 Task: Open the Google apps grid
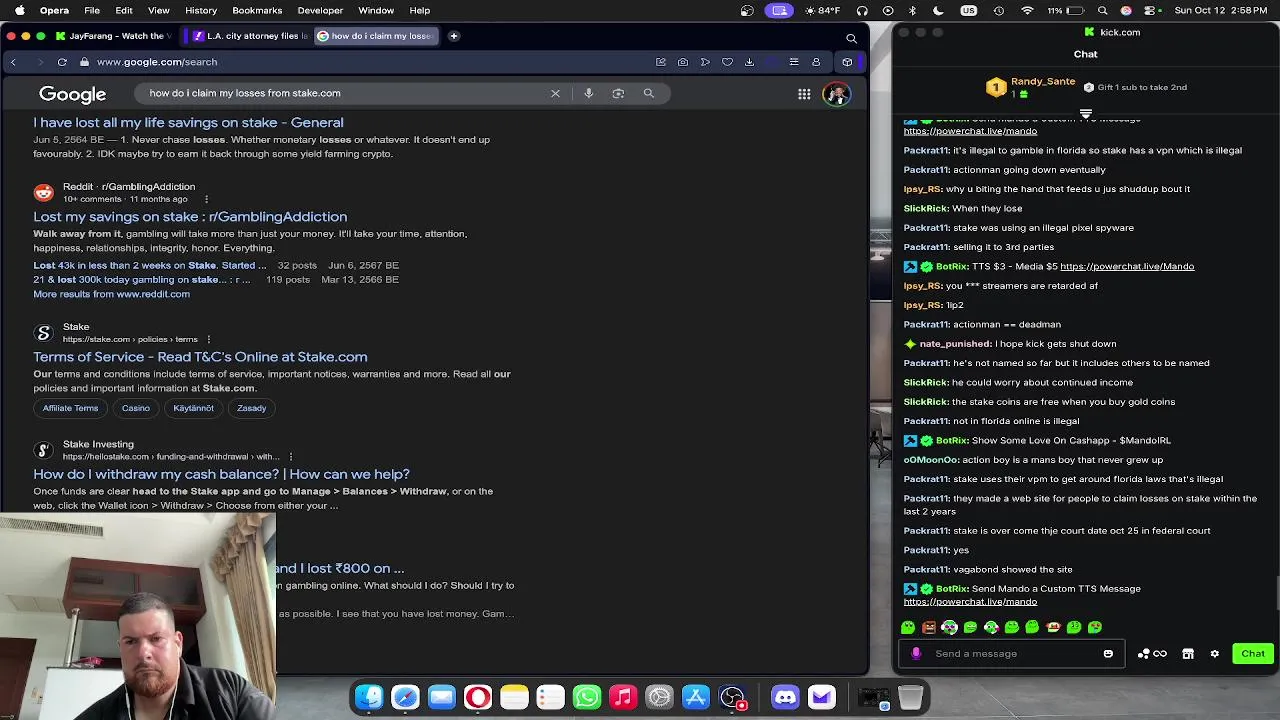(804, 94)
